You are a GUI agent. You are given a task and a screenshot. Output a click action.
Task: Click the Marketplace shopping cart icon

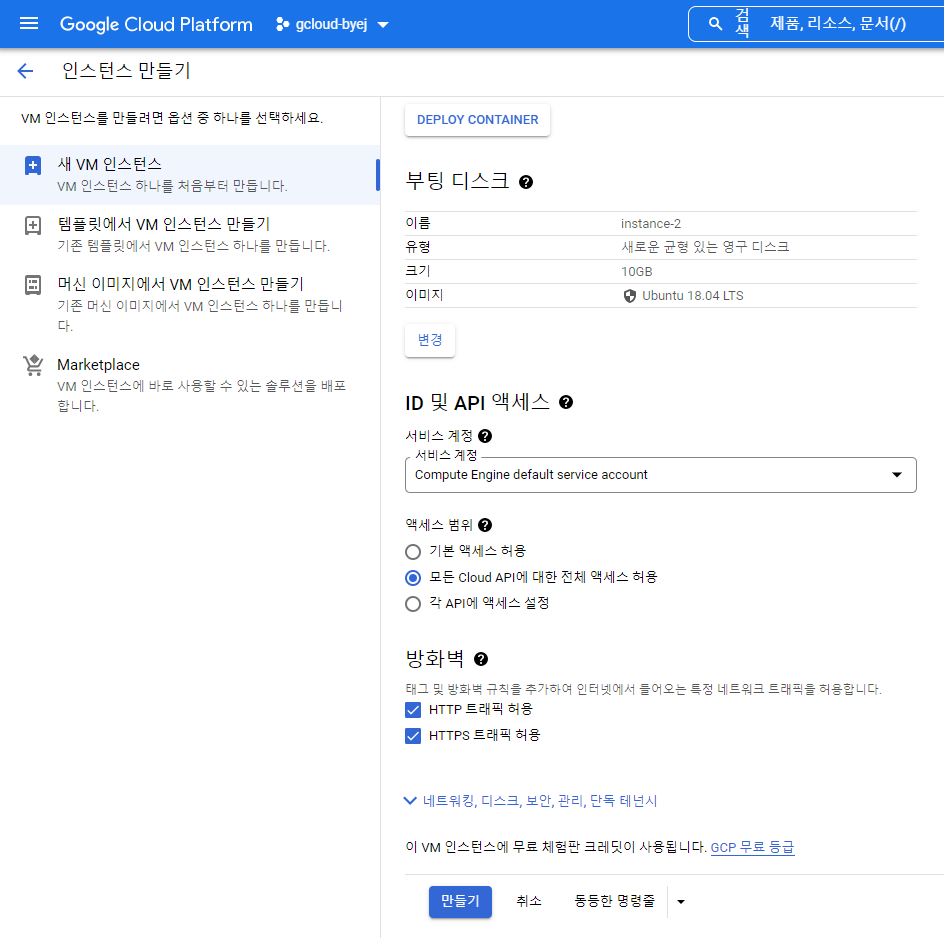click(33, 365)
